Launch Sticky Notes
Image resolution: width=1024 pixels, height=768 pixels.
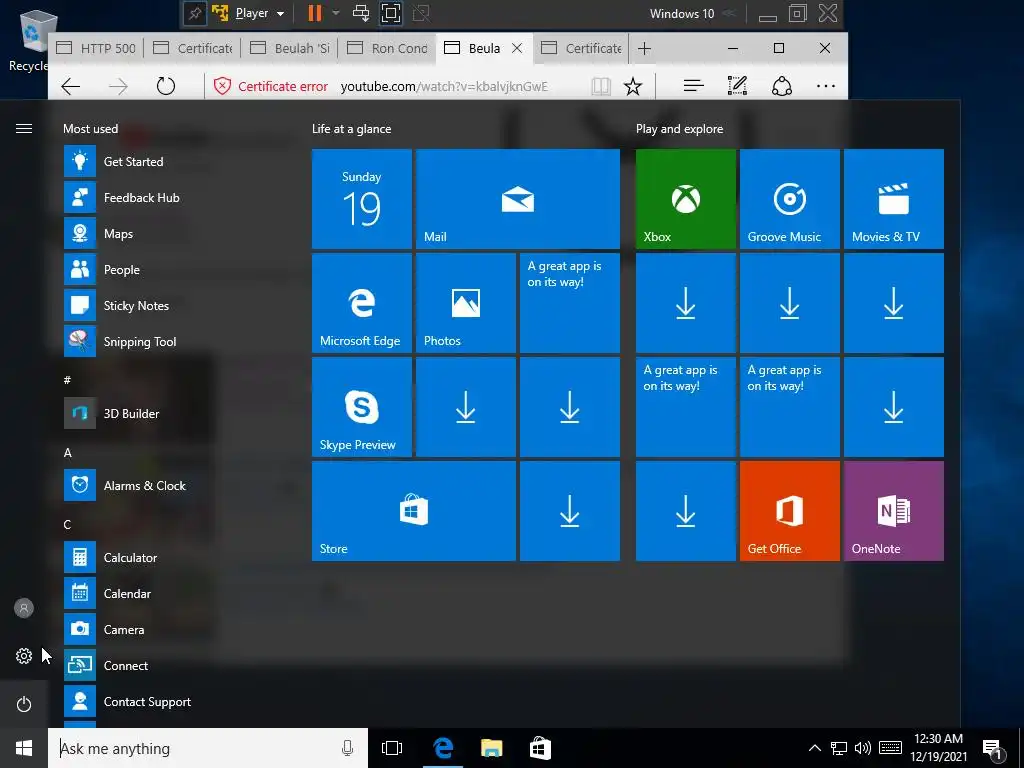tap(134, 305)
